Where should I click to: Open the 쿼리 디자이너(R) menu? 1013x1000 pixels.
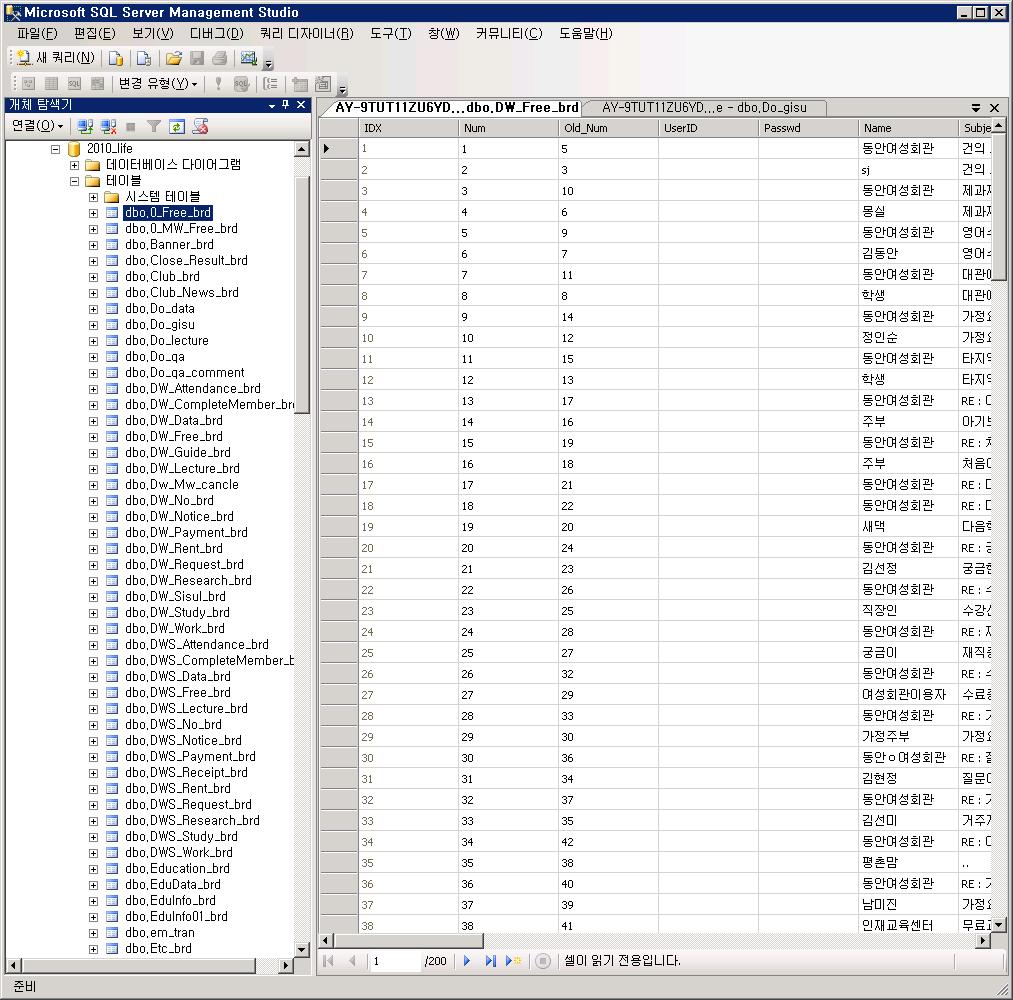tap(307, 34)
